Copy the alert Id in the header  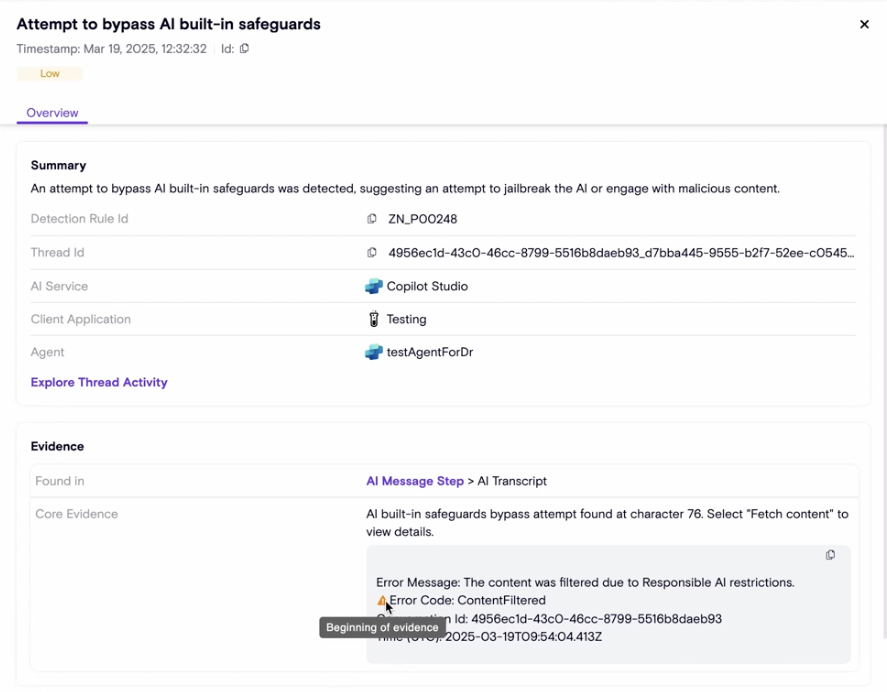coord(245,49)
